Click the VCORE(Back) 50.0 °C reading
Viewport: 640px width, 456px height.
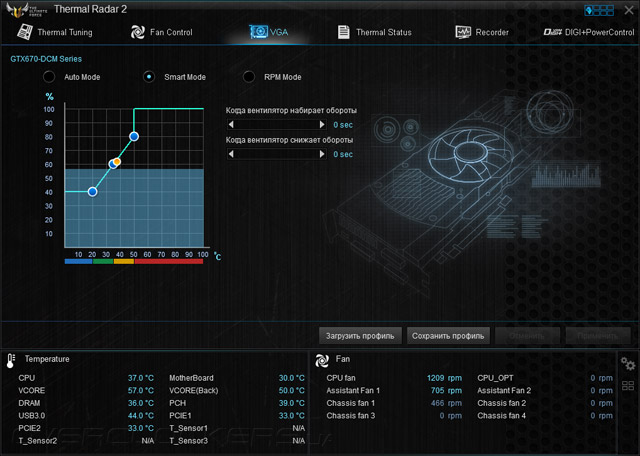(291, 391)
